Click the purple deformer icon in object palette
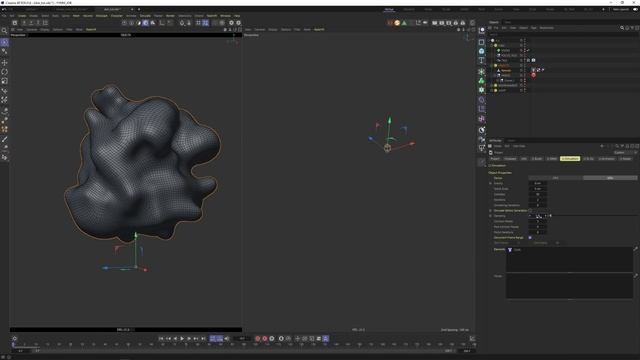 pyautogui.click(x=482, y=100)
